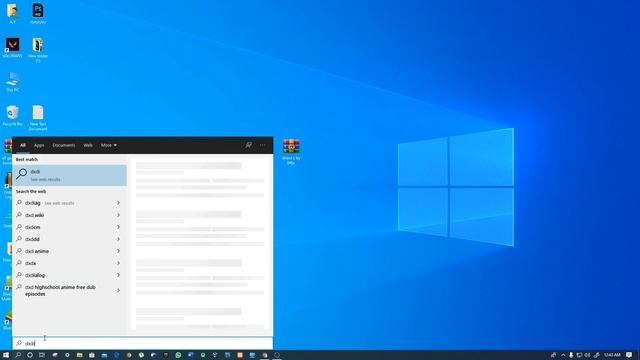This screenshot has height=360, width=640.
Task: Switch to the Documents search tab
Action: tap(64, 145)
